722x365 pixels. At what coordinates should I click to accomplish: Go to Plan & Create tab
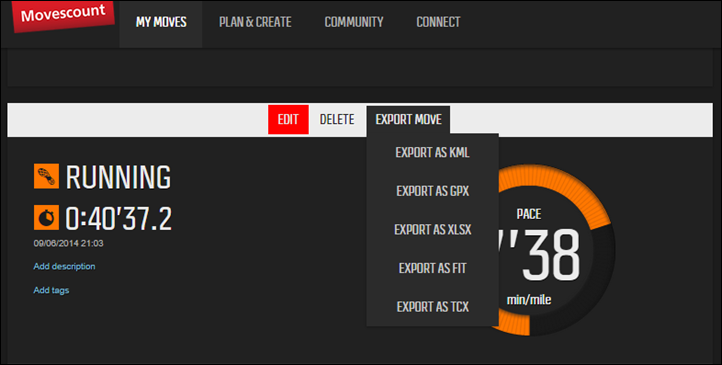pyautogui.click(x=255, y=22)
